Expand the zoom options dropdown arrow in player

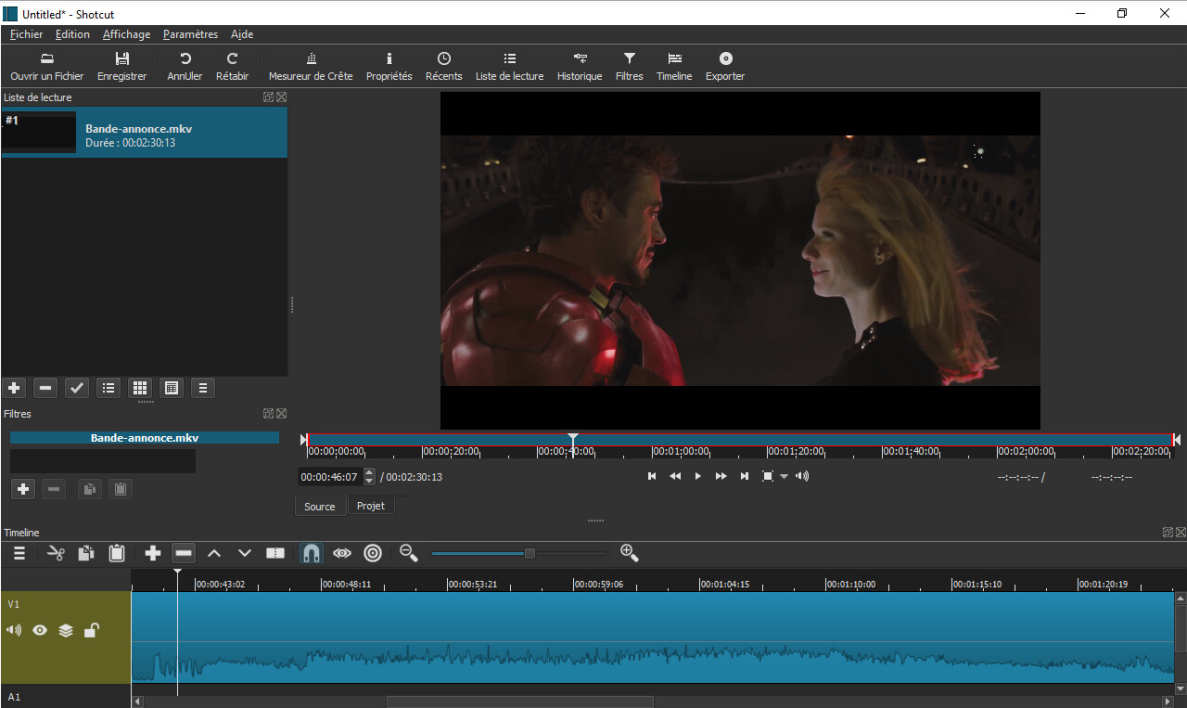point(784,477)
